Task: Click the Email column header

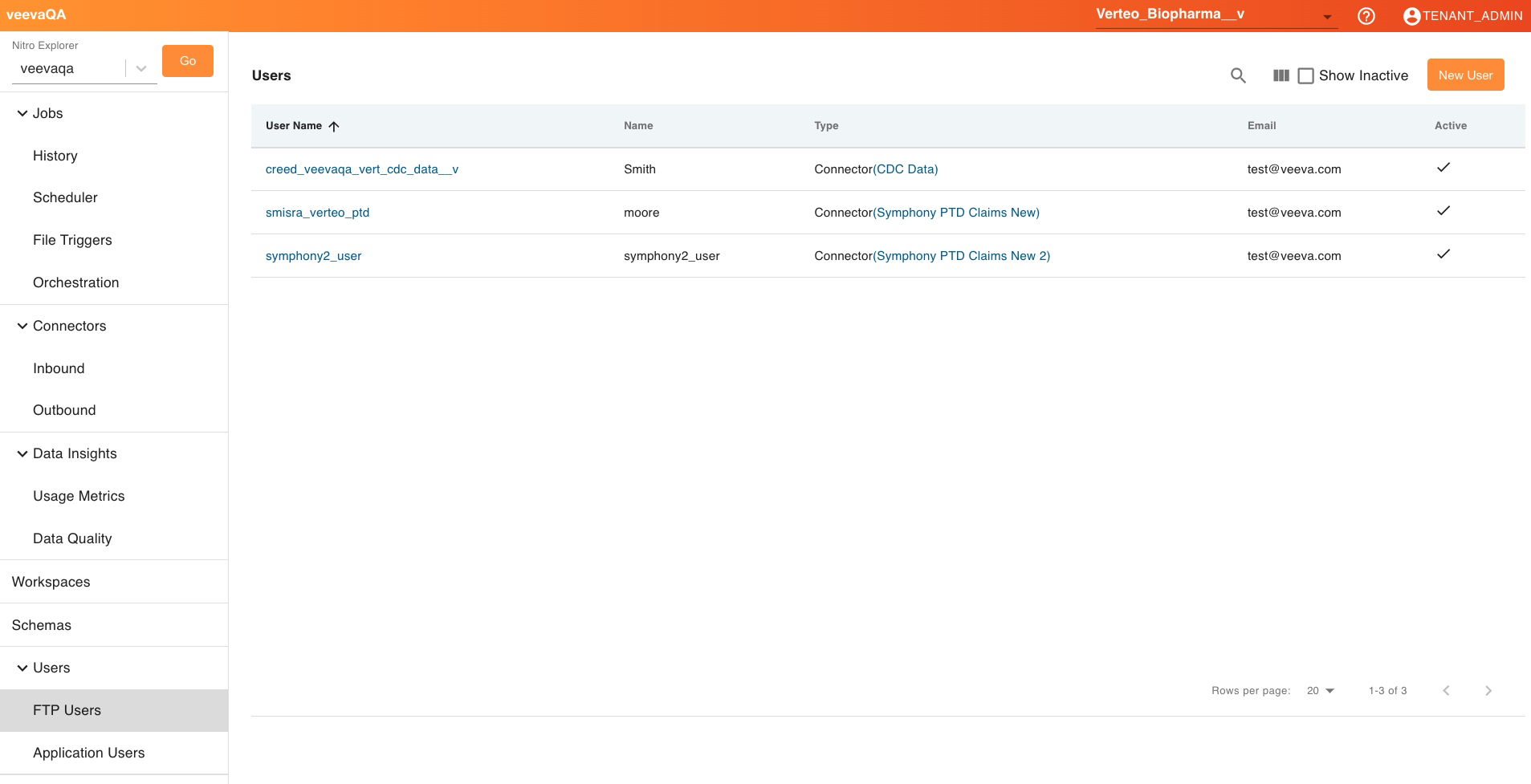Action: 1261,126
